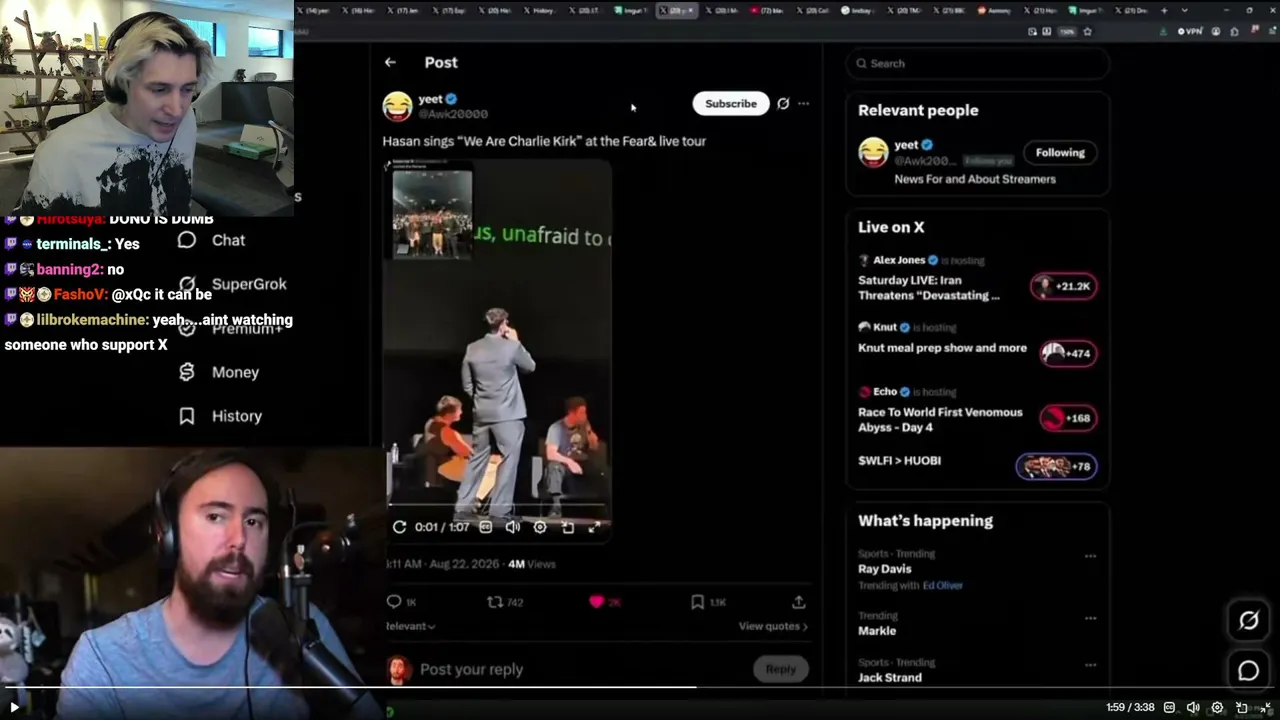Viewport: 1280px width, 720px height.
Task: Click the +168 listeners badge
Action: point(1068,418)
